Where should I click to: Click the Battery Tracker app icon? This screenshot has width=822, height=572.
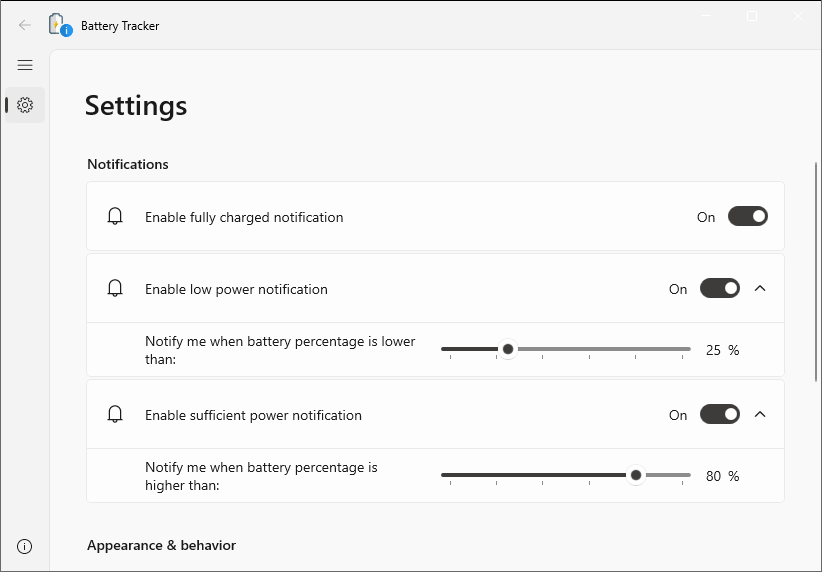pyautogui.click(x=60, y=25)
